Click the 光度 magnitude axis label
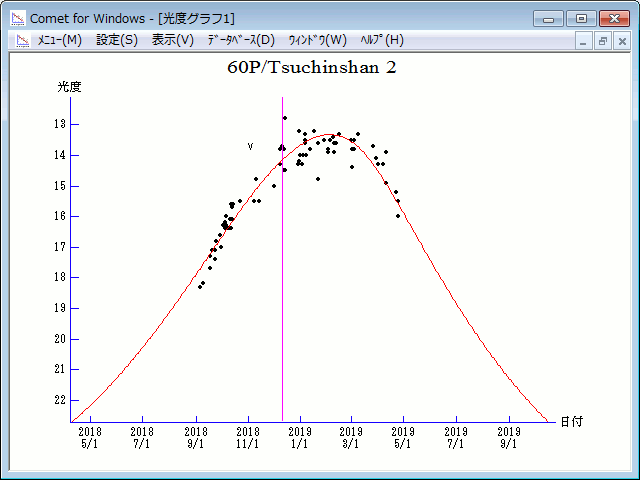 (x=69, y=87)
